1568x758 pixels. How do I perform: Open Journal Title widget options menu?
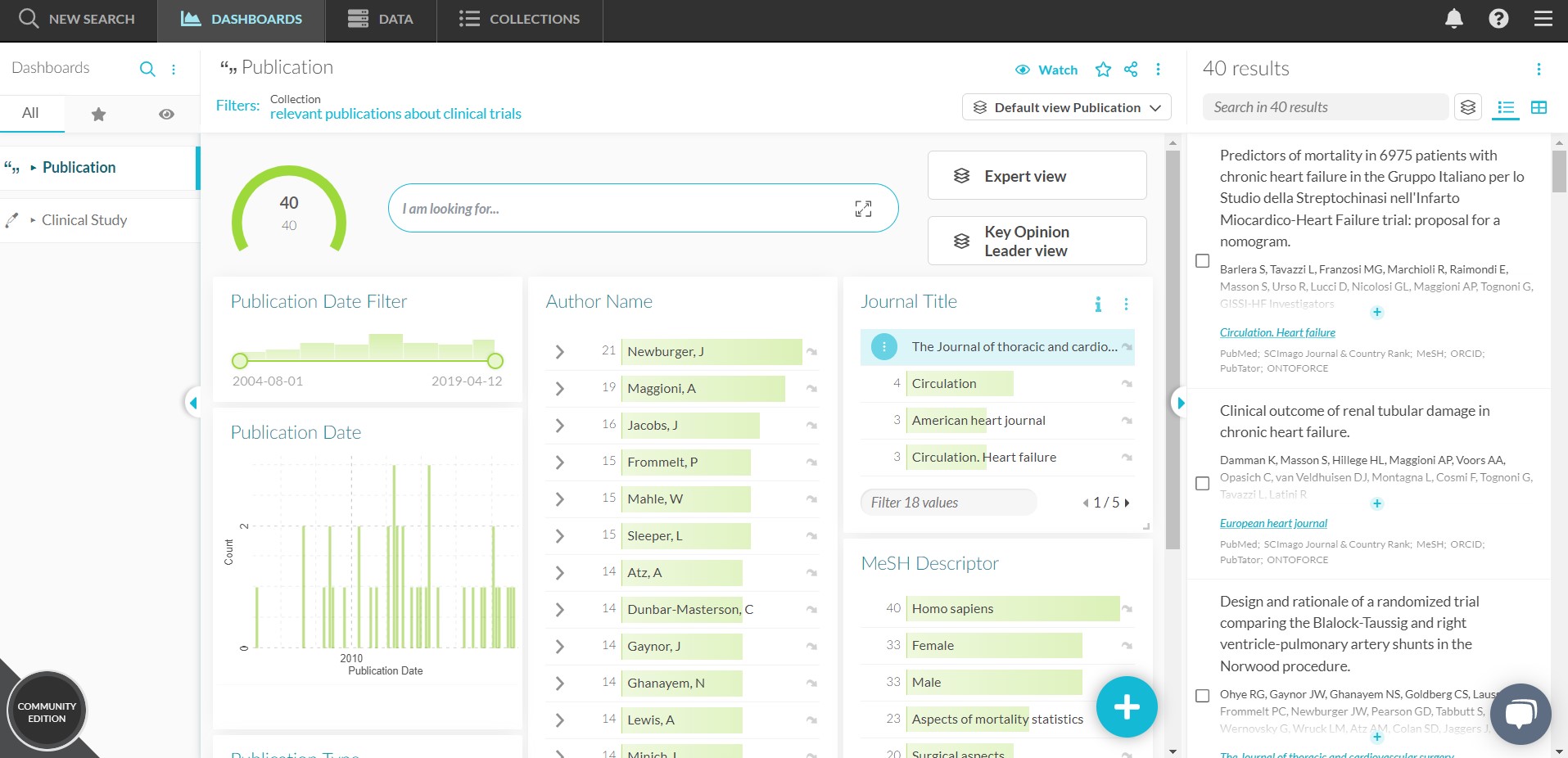coord(1127,305)
